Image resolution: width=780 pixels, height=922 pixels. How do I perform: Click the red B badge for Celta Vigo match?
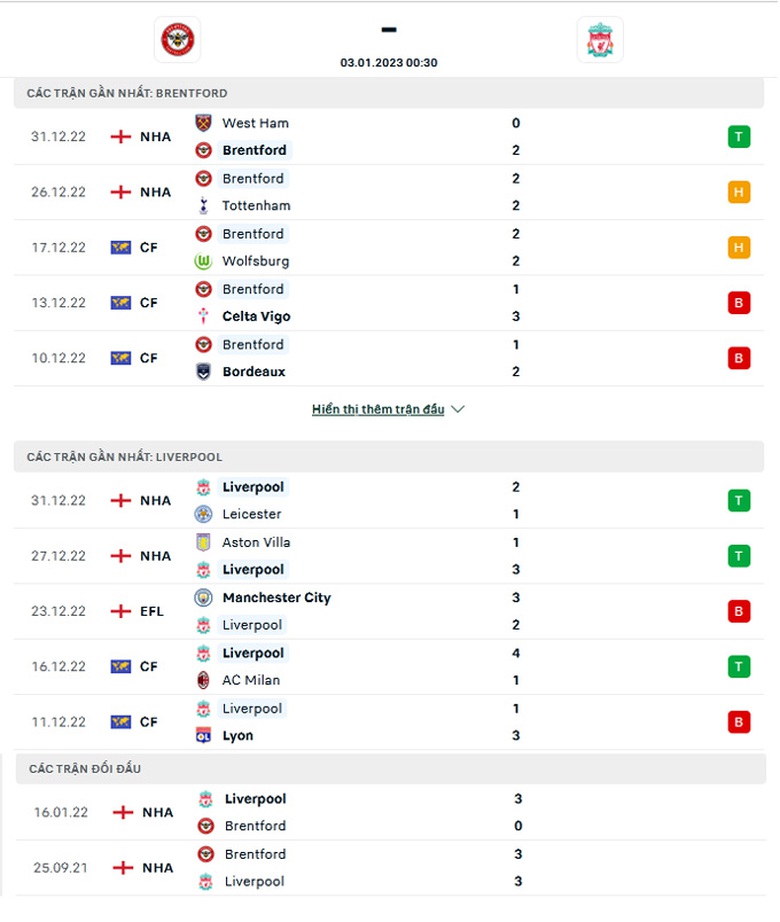[739, 303]
